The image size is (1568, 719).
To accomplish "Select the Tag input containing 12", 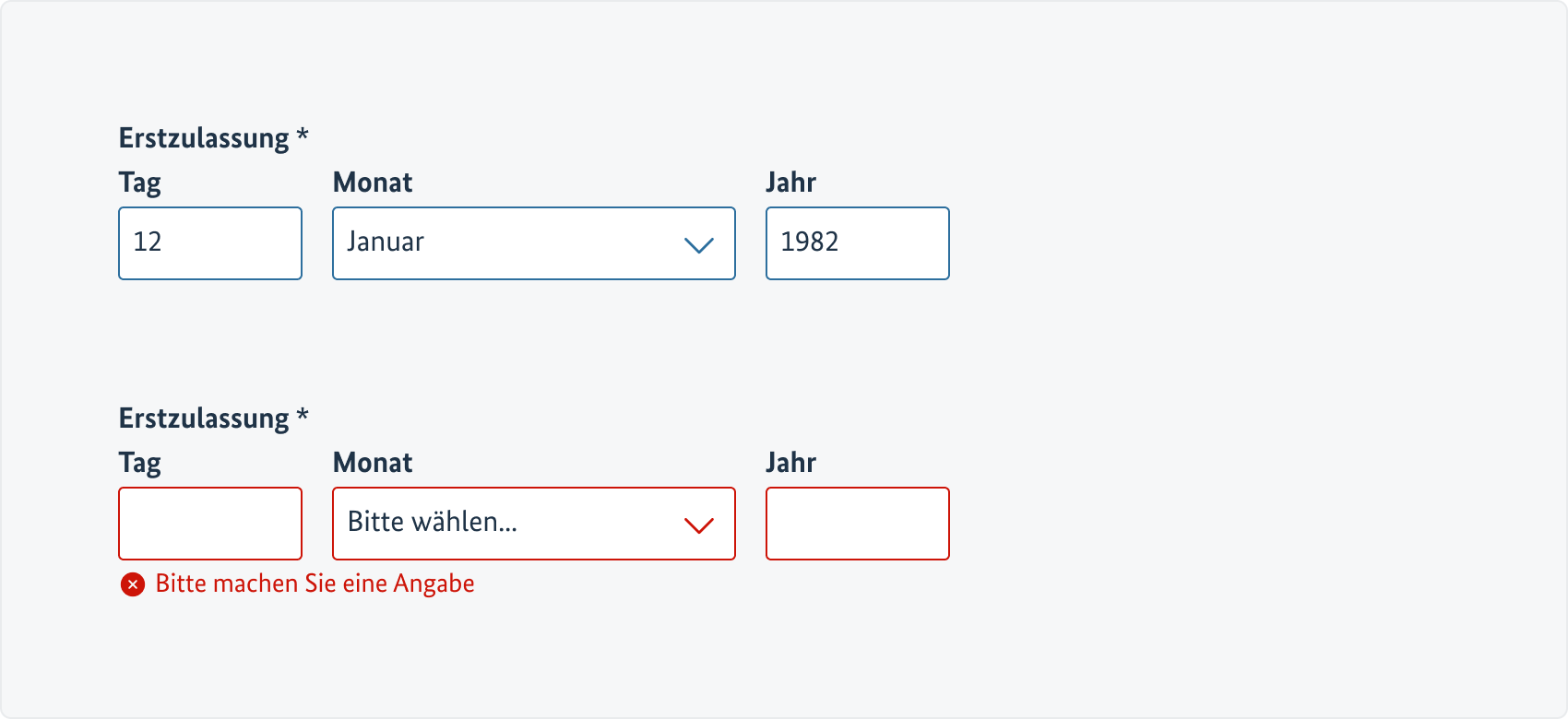I will [210, 243].
